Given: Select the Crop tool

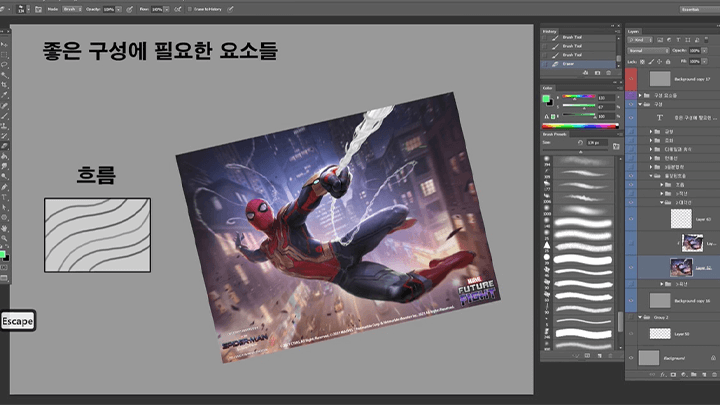Looking at the screenshot, I should click(x=4, y=85).
